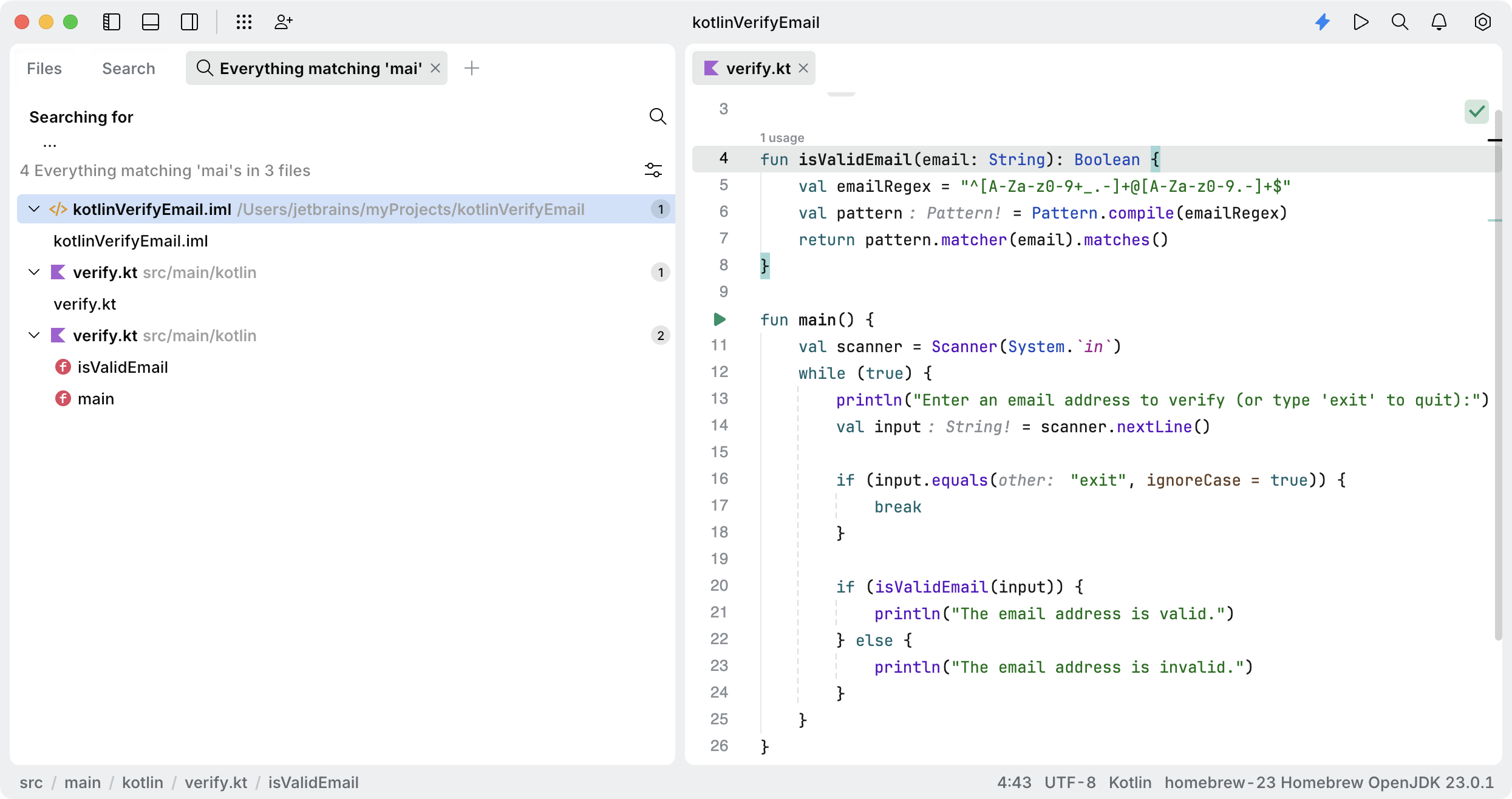Click the search filter options icon

[653, 170]
